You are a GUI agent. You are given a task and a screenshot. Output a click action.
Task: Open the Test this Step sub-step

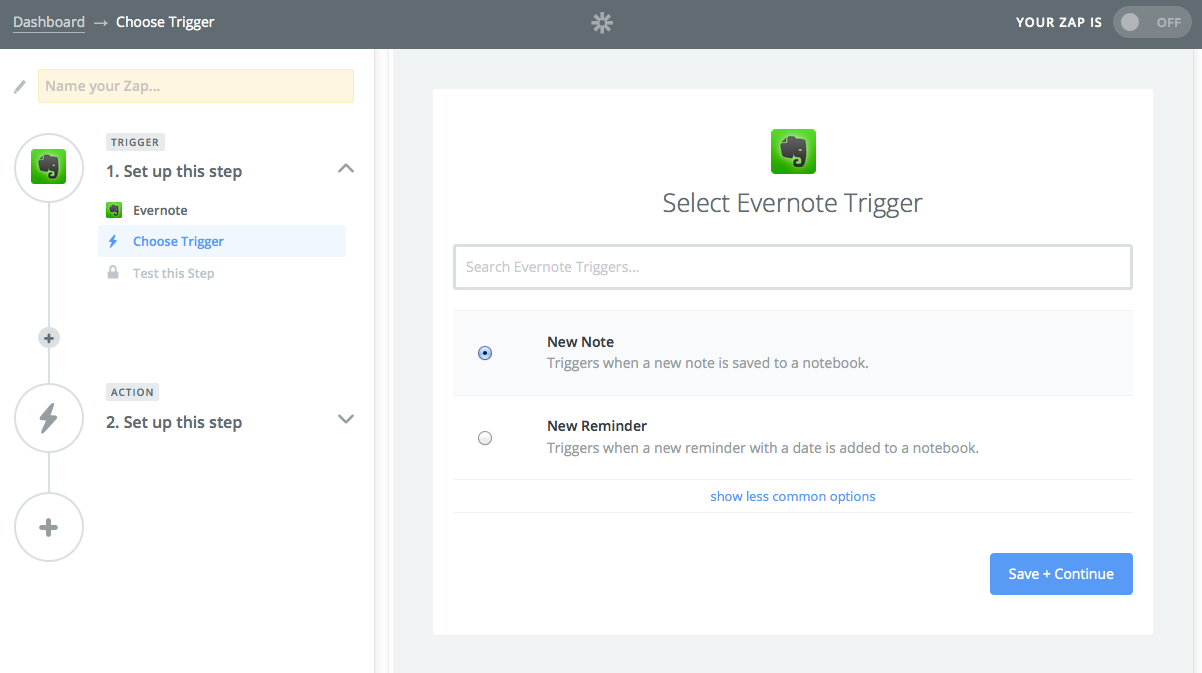point(173,273)
